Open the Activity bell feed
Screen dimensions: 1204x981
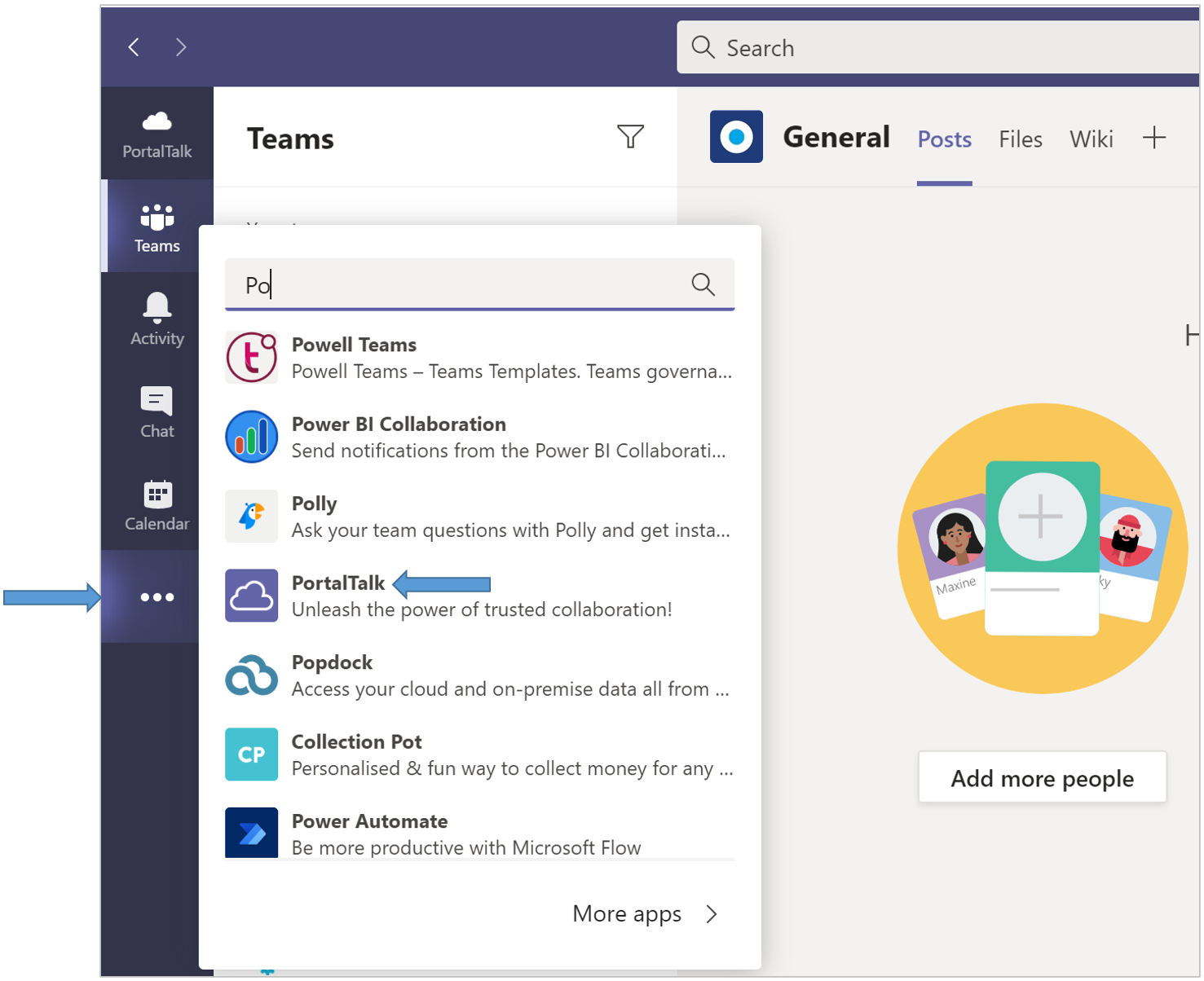[x=157, y=319]
